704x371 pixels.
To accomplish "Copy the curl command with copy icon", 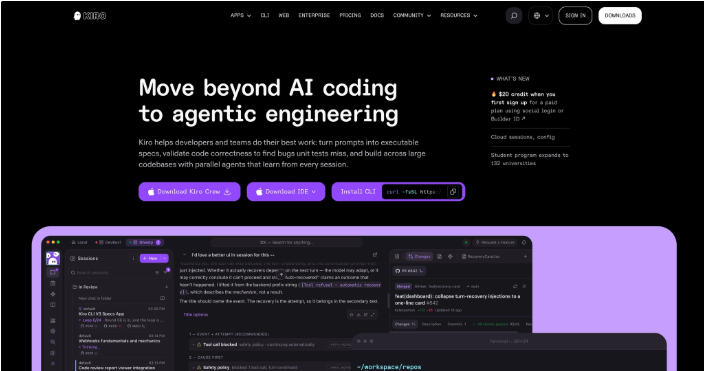I will tap(453, 192).
